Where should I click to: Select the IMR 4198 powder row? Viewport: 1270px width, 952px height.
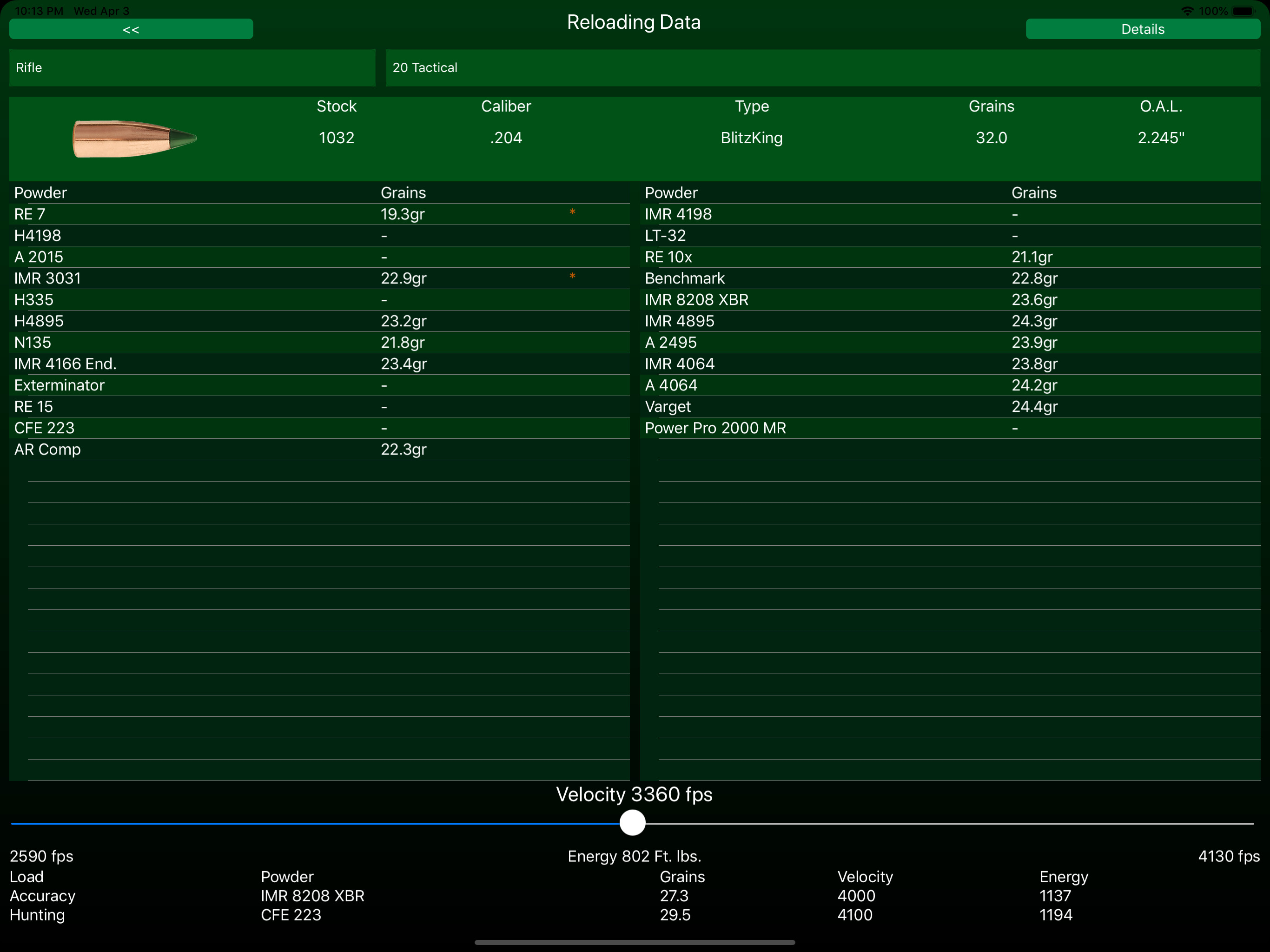(950, 214)
